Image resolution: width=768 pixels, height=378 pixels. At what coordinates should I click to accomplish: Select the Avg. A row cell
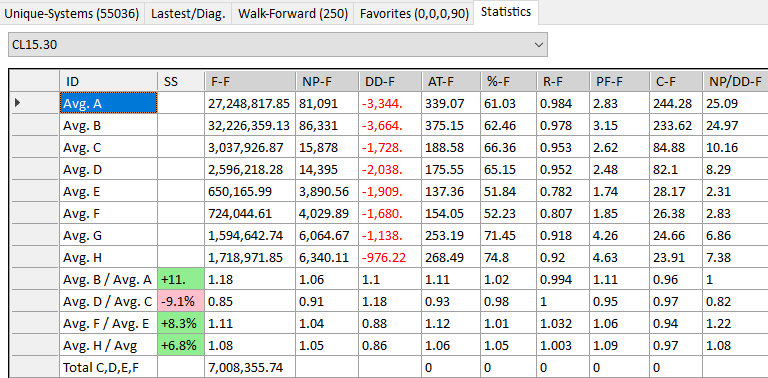pos(108,103)
